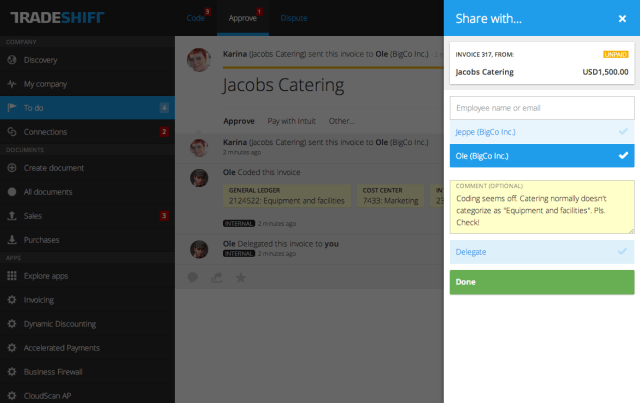Click the share arrow icon below the activity

point(217,278)
